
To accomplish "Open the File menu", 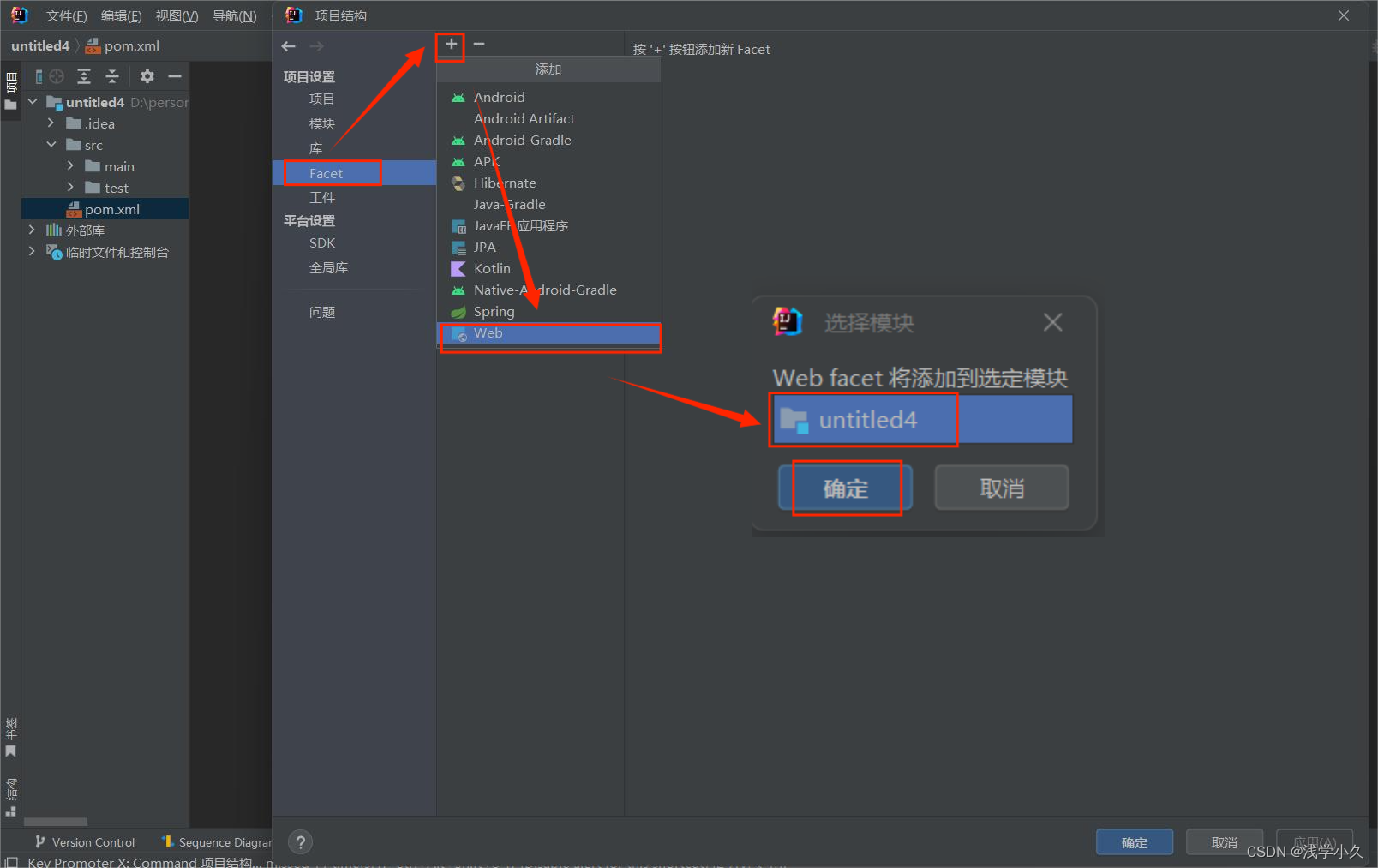I will tap(66, 16).
